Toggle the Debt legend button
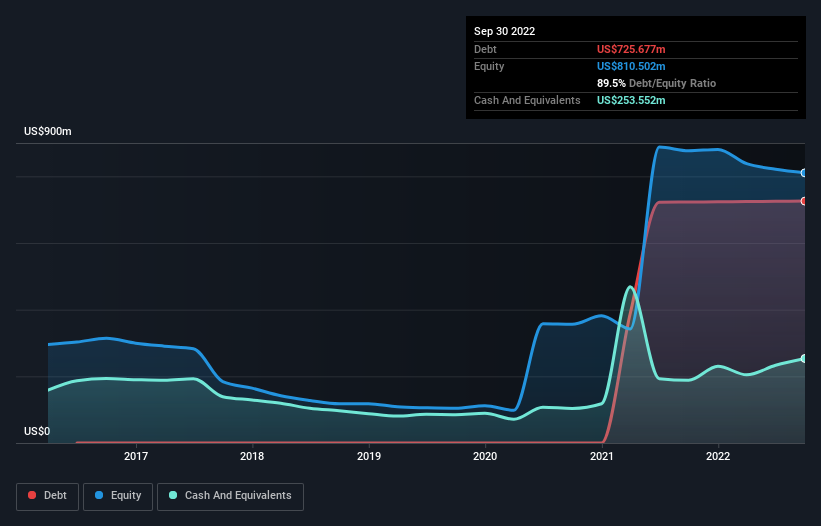Viewport: 821px width, 526px height. (48, 496)
